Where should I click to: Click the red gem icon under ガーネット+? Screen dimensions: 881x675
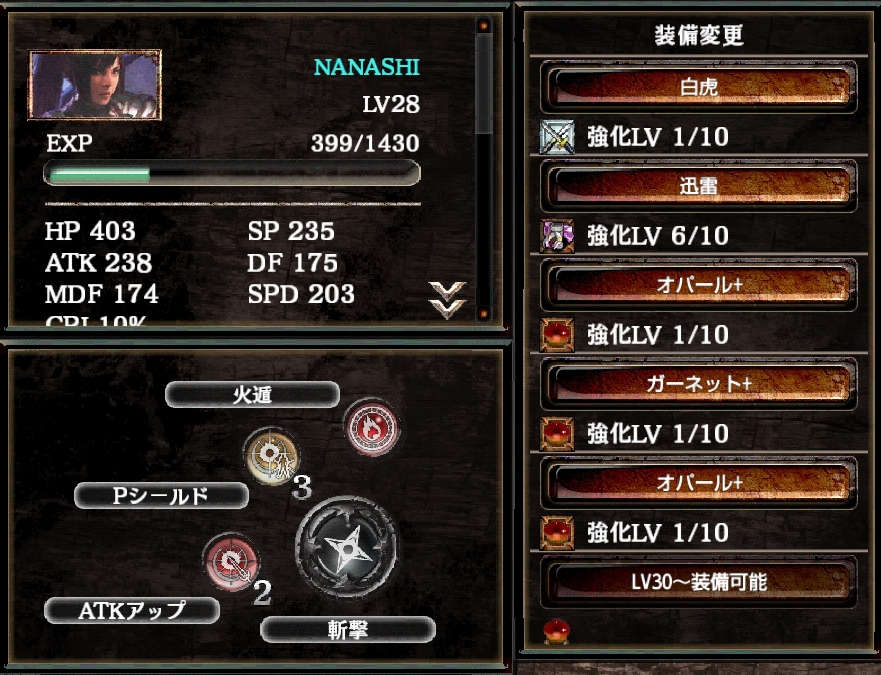coord(557,433)
